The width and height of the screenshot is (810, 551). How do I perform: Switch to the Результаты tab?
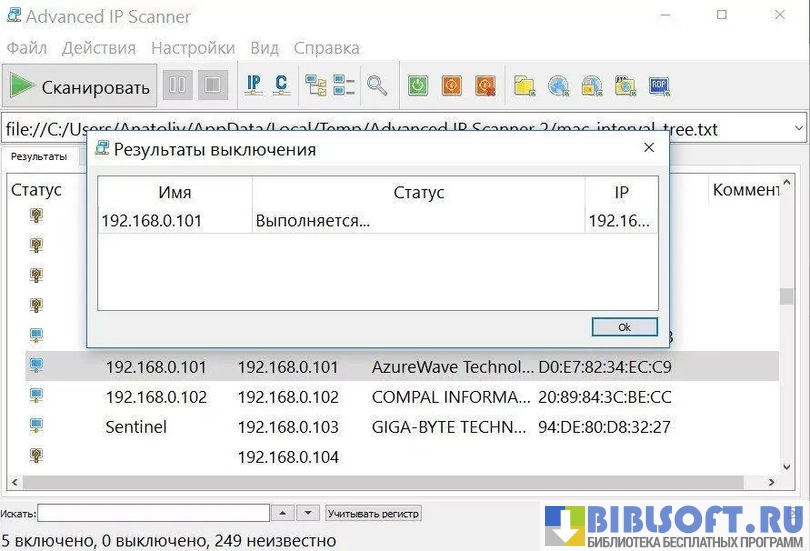[38, 157]
